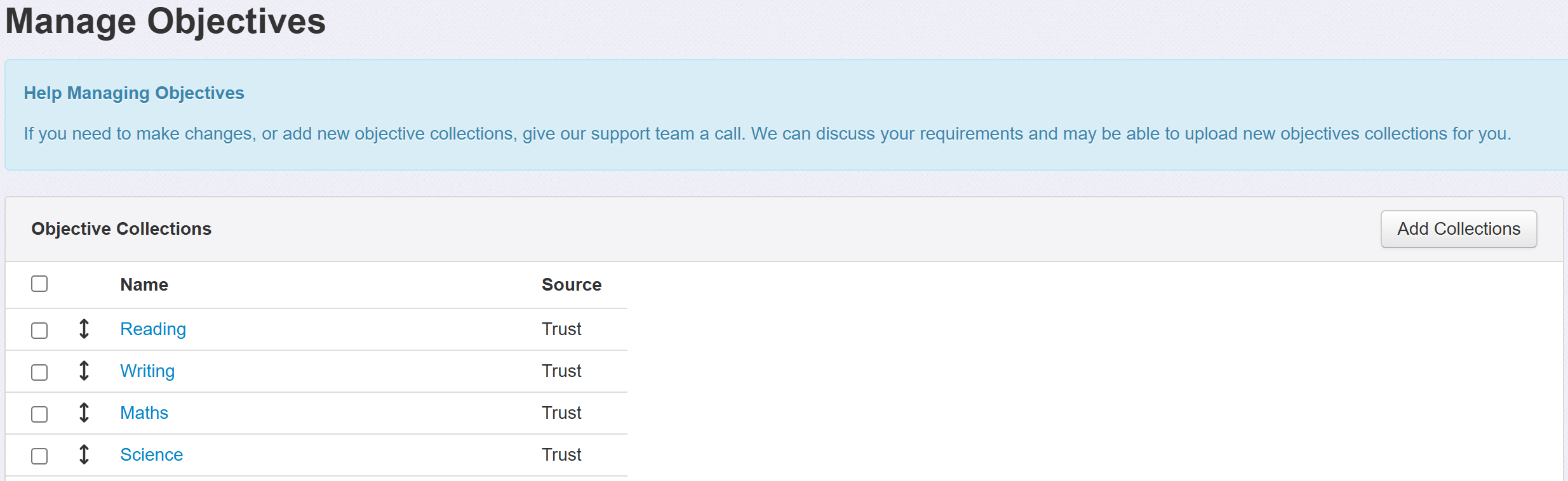Click the Name column header
Viewport: 1568px width, 481px height.
(x=144, y=284)
